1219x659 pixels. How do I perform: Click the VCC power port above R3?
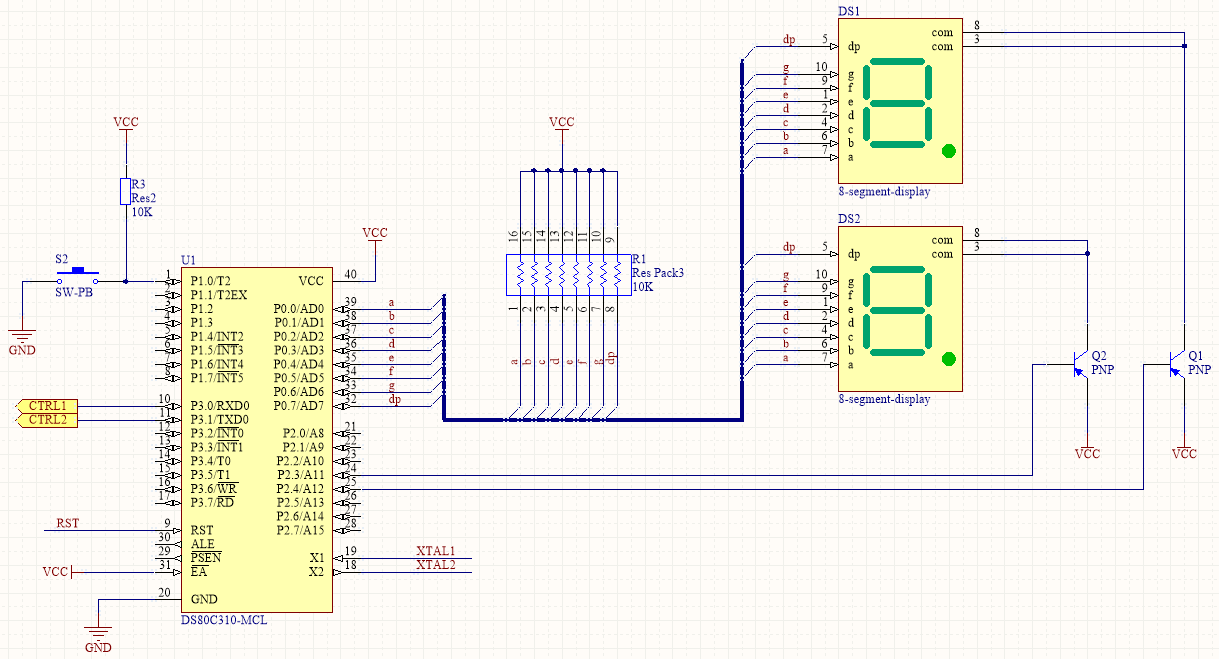click(x=126, y=123)
